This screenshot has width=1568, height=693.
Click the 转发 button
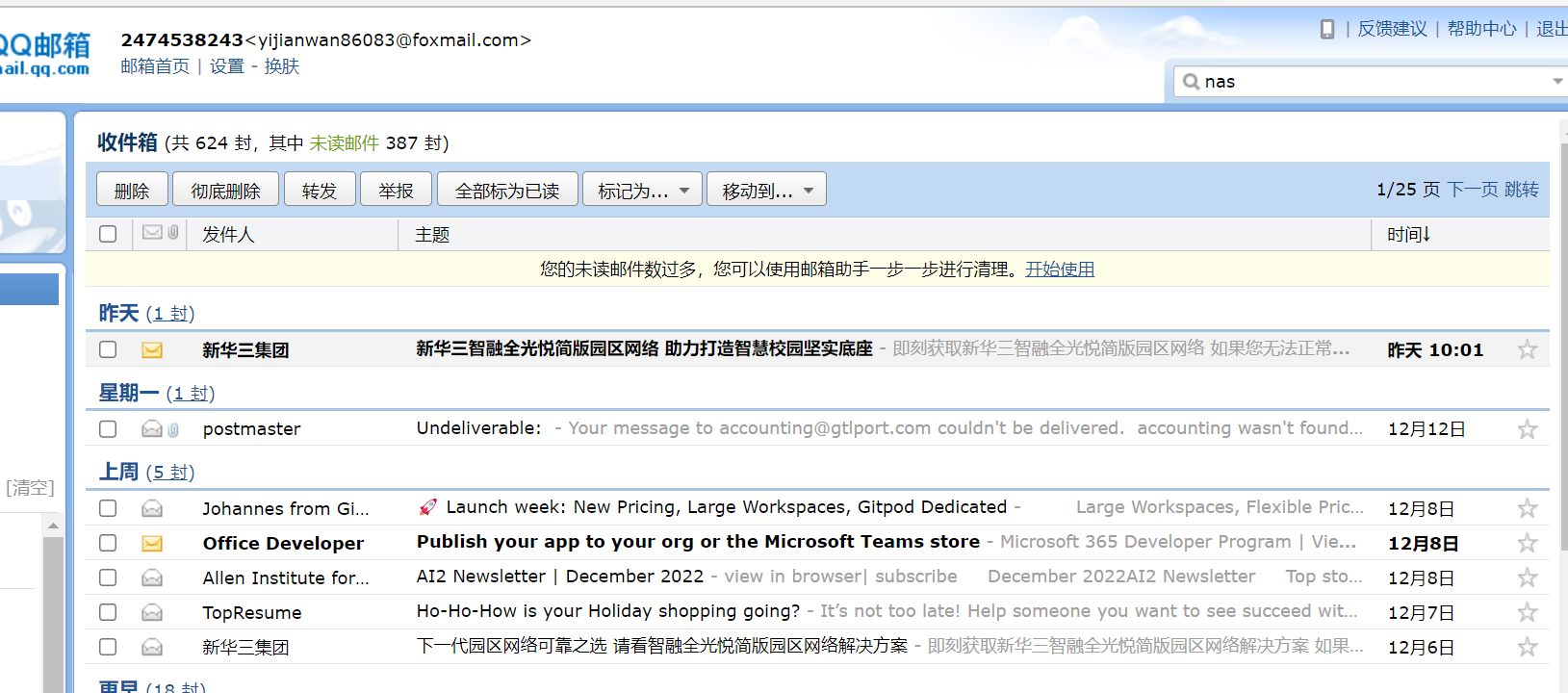(320, 190)
